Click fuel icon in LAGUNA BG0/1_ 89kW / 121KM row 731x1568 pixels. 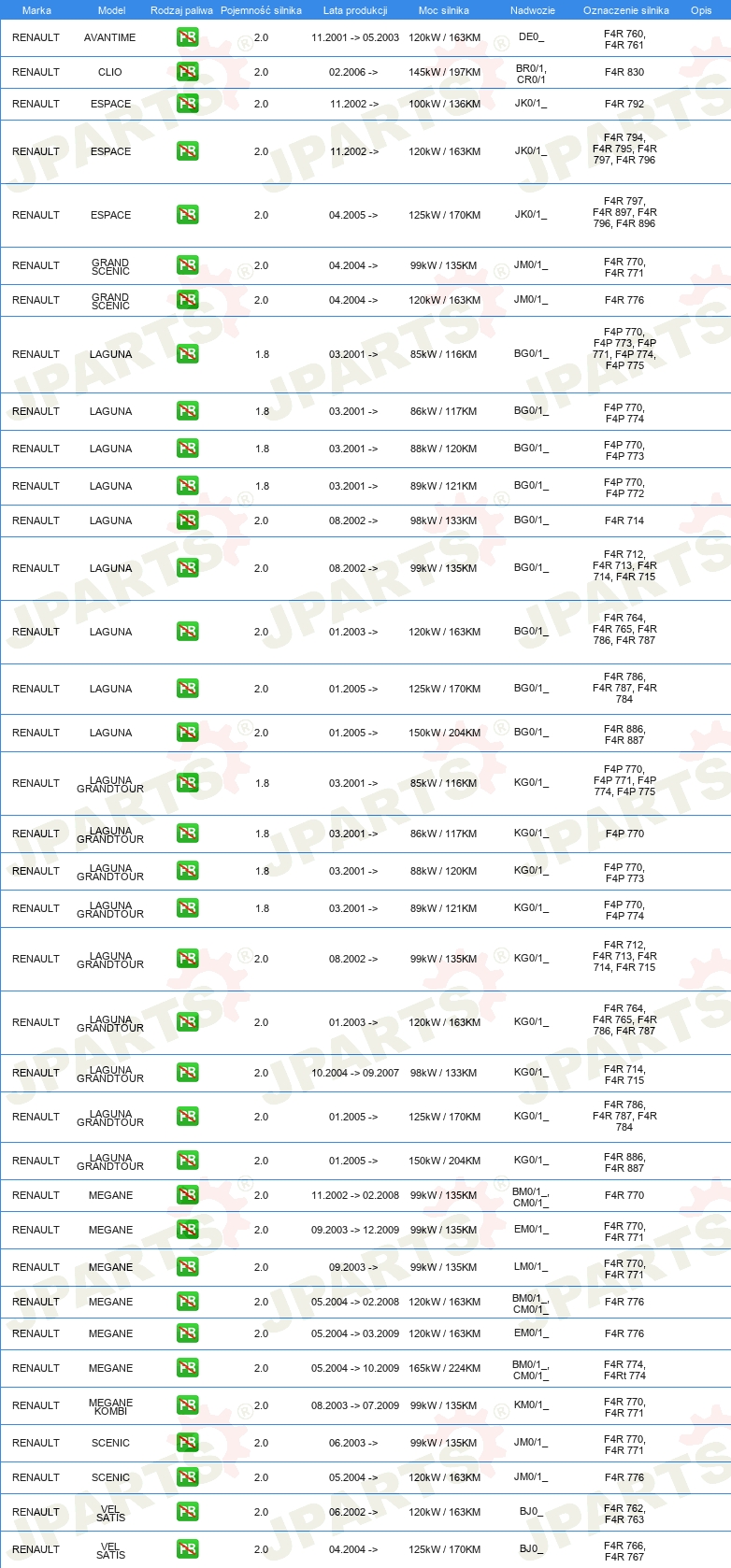pos(187,486)
